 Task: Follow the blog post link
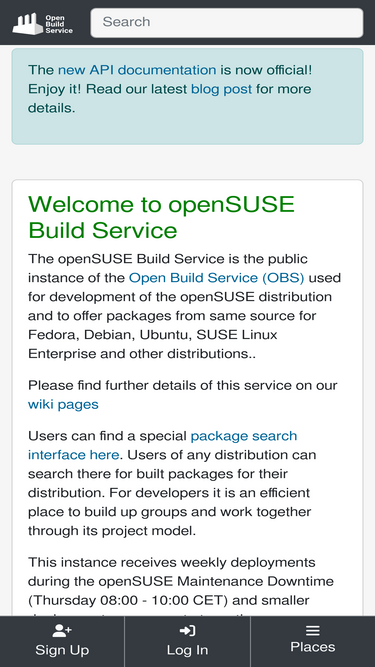[221, 89]
